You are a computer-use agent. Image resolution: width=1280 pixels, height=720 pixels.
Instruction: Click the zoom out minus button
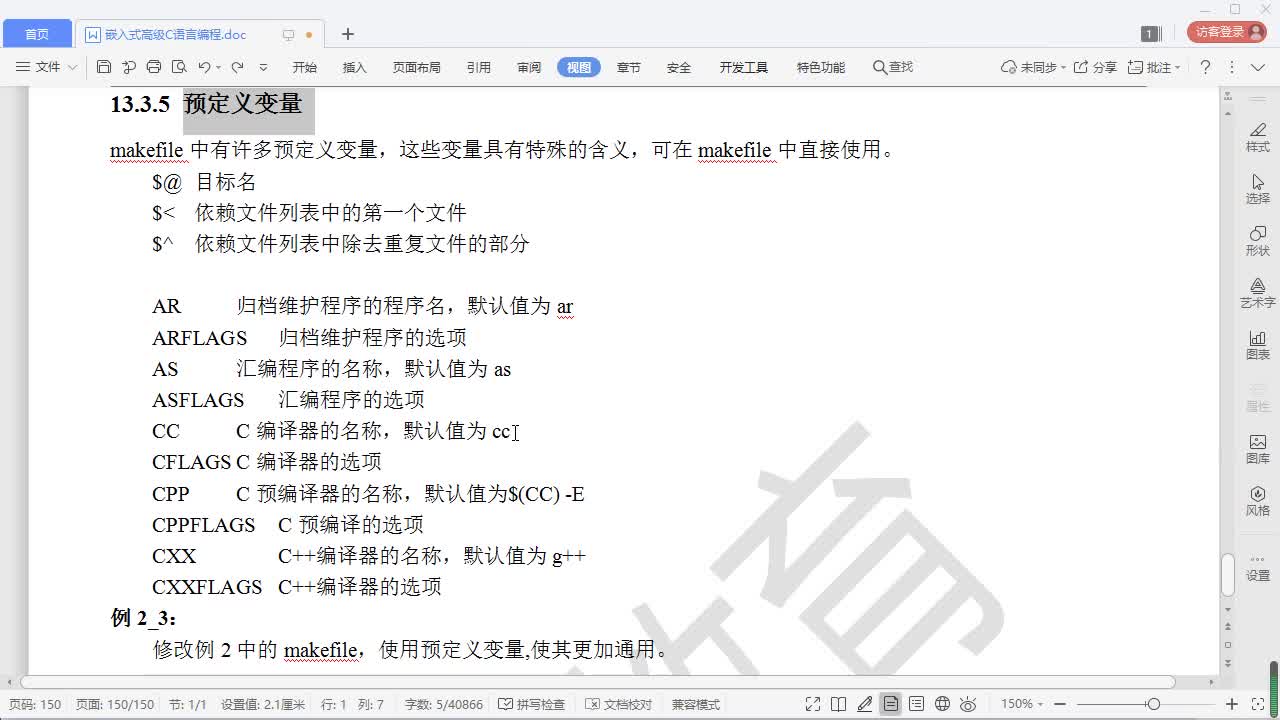(1060, 704)
